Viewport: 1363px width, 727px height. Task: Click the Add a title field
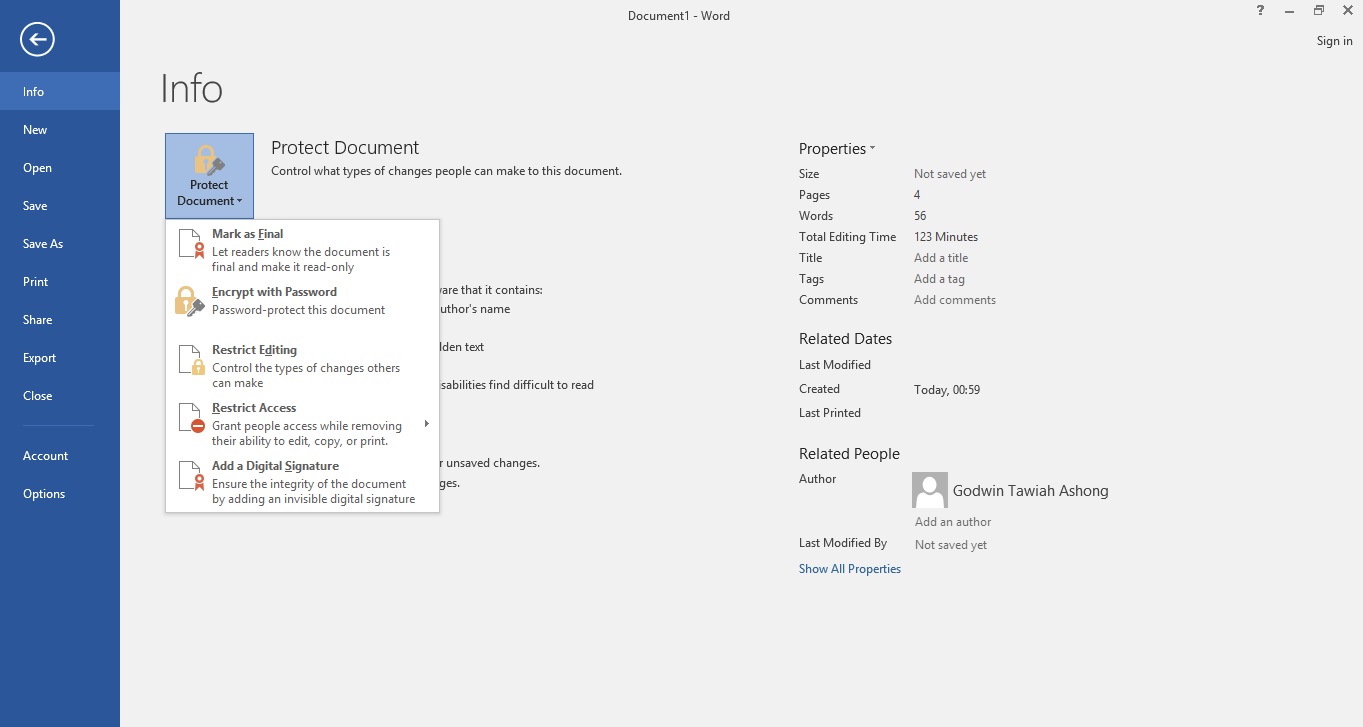pos(941,257)
